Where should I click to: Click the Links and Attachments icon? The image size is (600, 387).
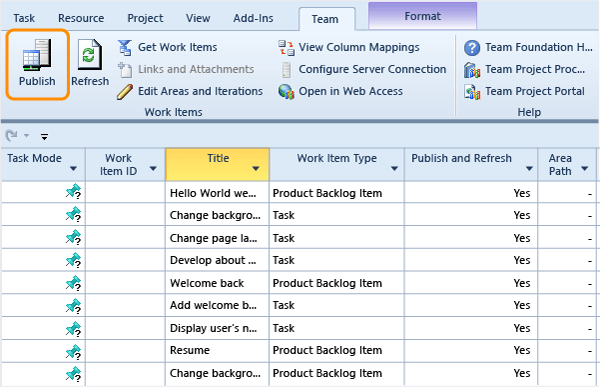coord(125,70)
